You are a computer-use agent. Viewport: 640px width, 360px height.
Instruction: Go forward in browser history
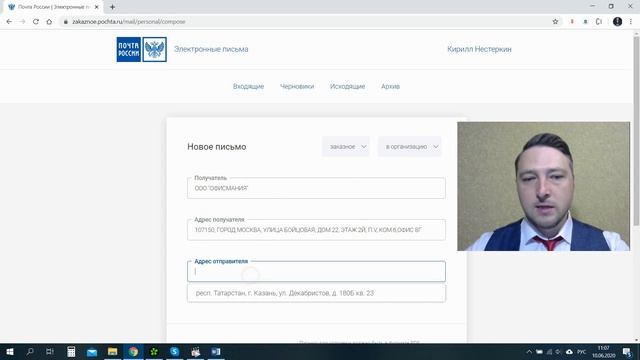click(22, 22)
